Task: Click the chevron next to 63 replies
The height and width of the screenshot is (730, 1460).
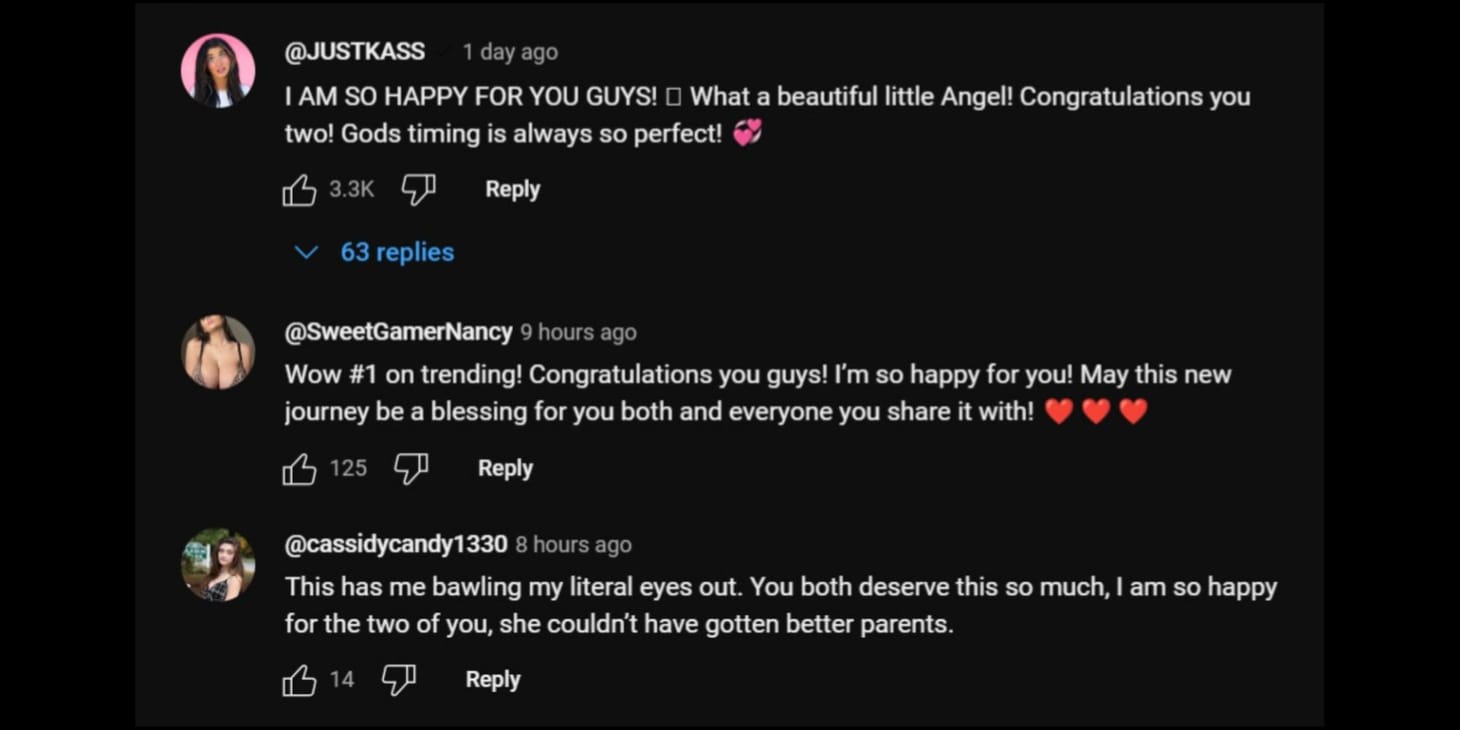Action: [306, 252]
